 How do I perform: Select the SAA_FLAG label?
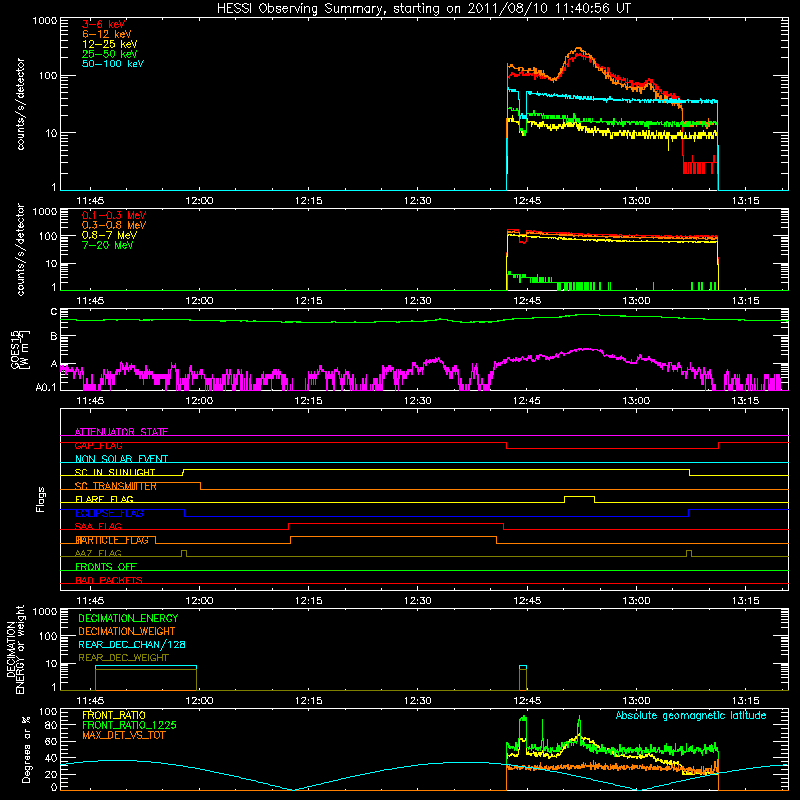tap(98, 526)
